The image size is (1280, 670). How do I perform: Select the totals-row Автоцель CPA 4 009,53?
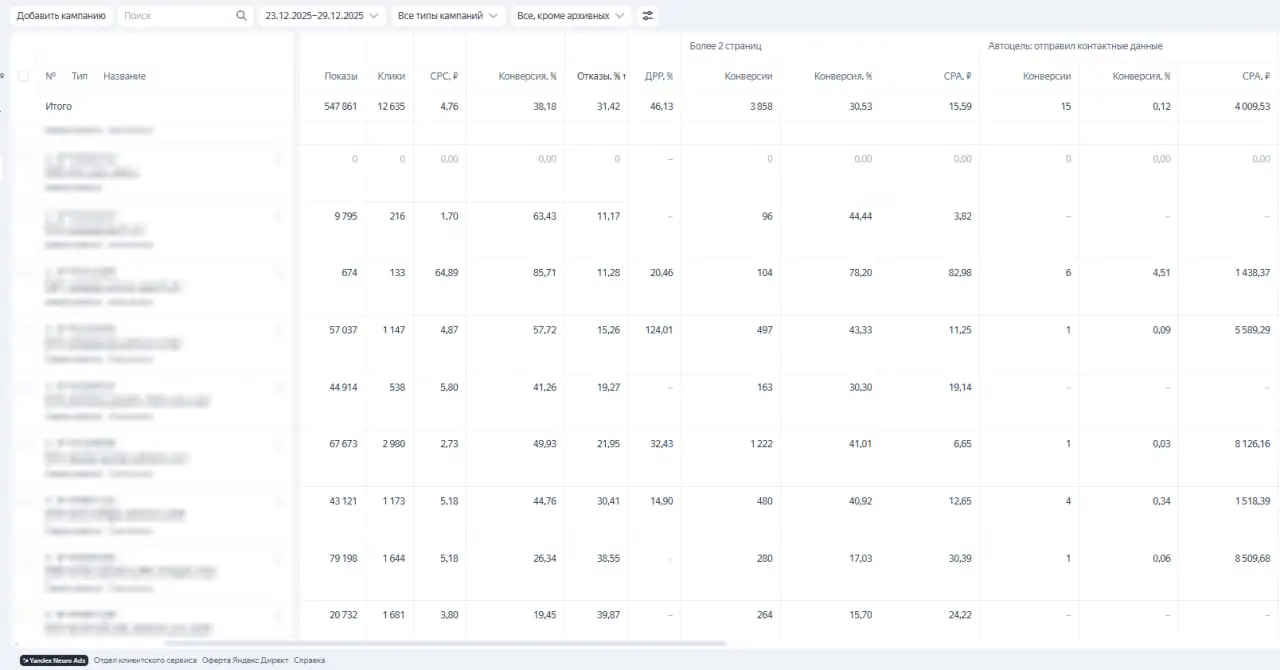pos(1252,106)
